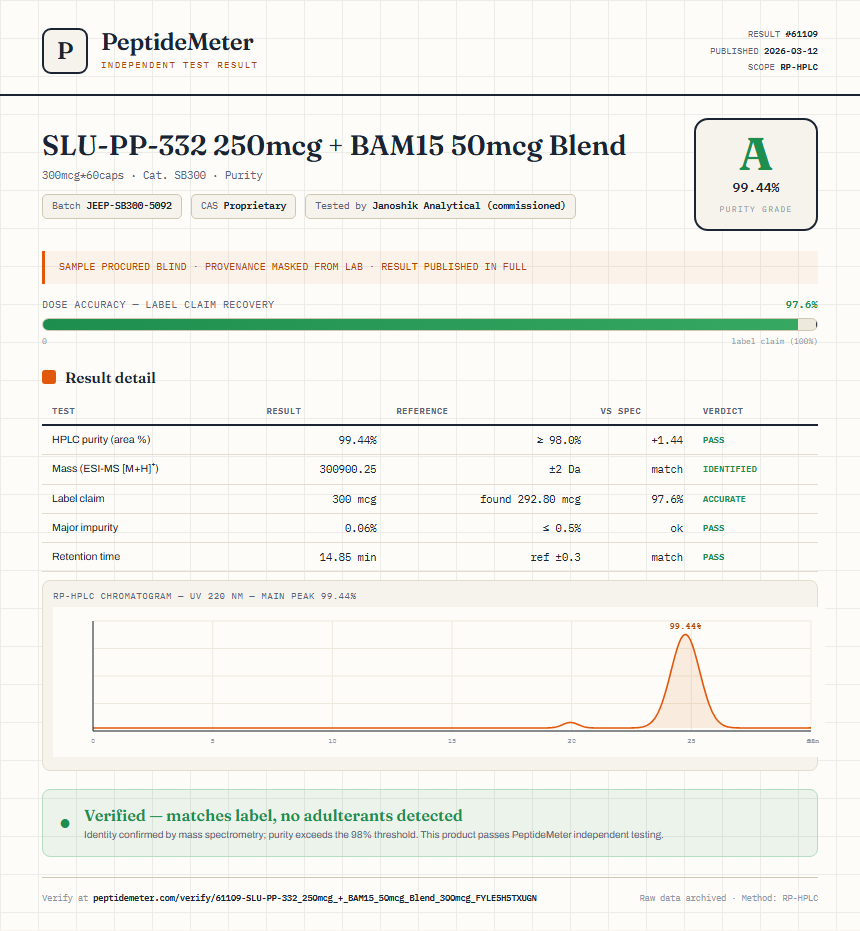Click the label claim (100%) scale marker
Viewport: 860px width, 931px height.
pyautogui.click(x=774, y=341)
